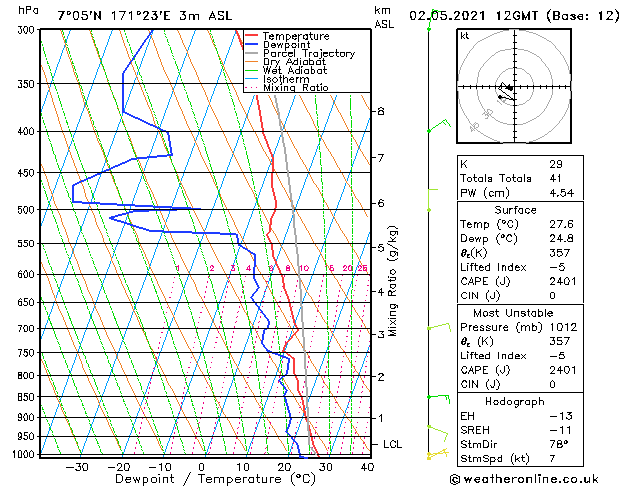
Task: Click the 'hPa' pressure axis unit label
Action: point(28,11)
